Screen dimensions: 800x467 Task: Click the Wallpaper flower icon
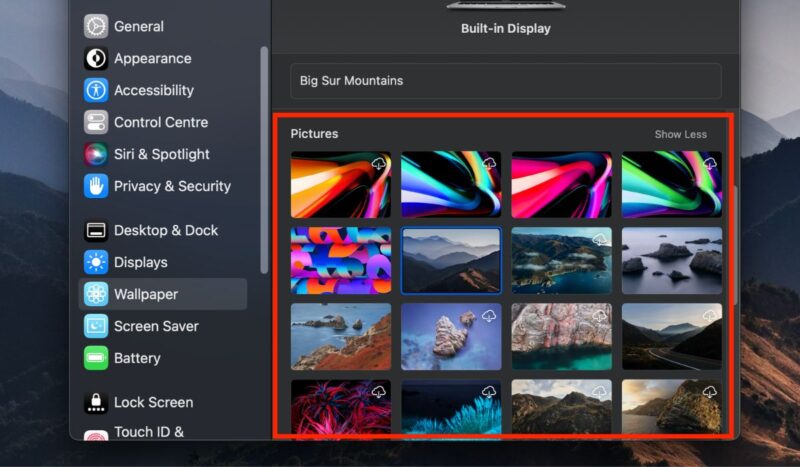(x=96, y=294)
